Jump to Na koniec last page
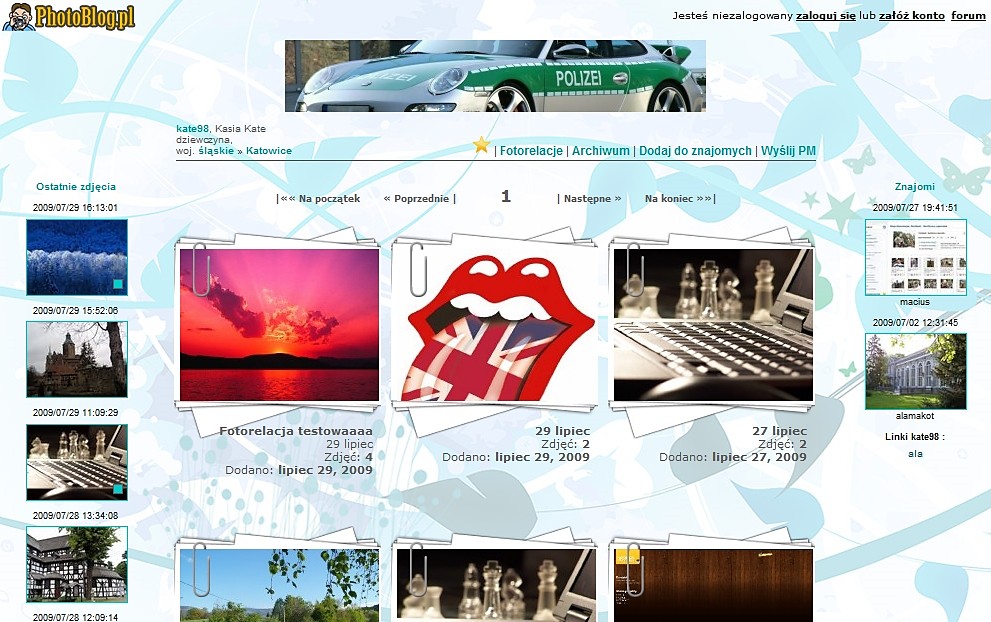The image size is (991, 622). point(680,198)
